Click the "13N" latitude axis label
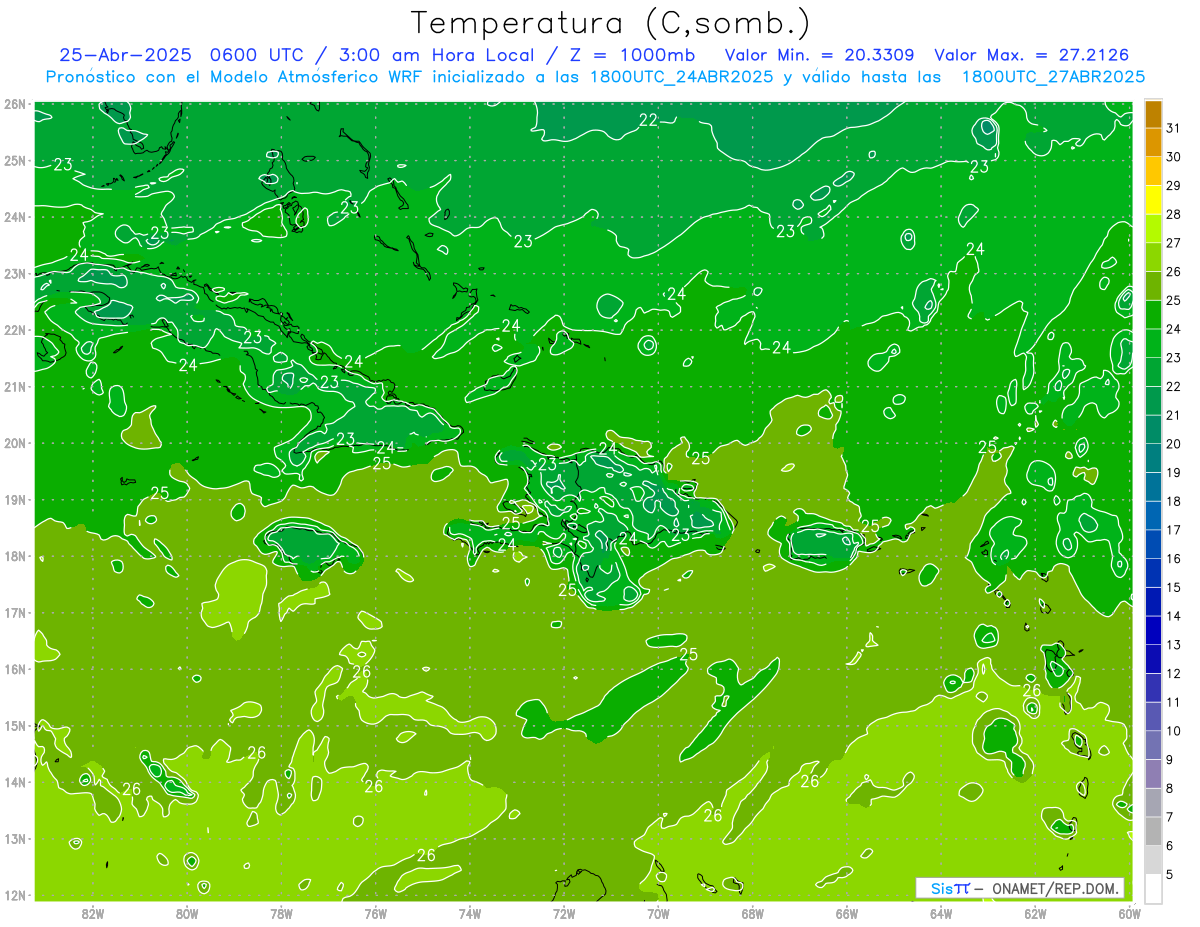Image resolution: width=1200 pixels, height=927 pixels. click(x=15, y=839)
